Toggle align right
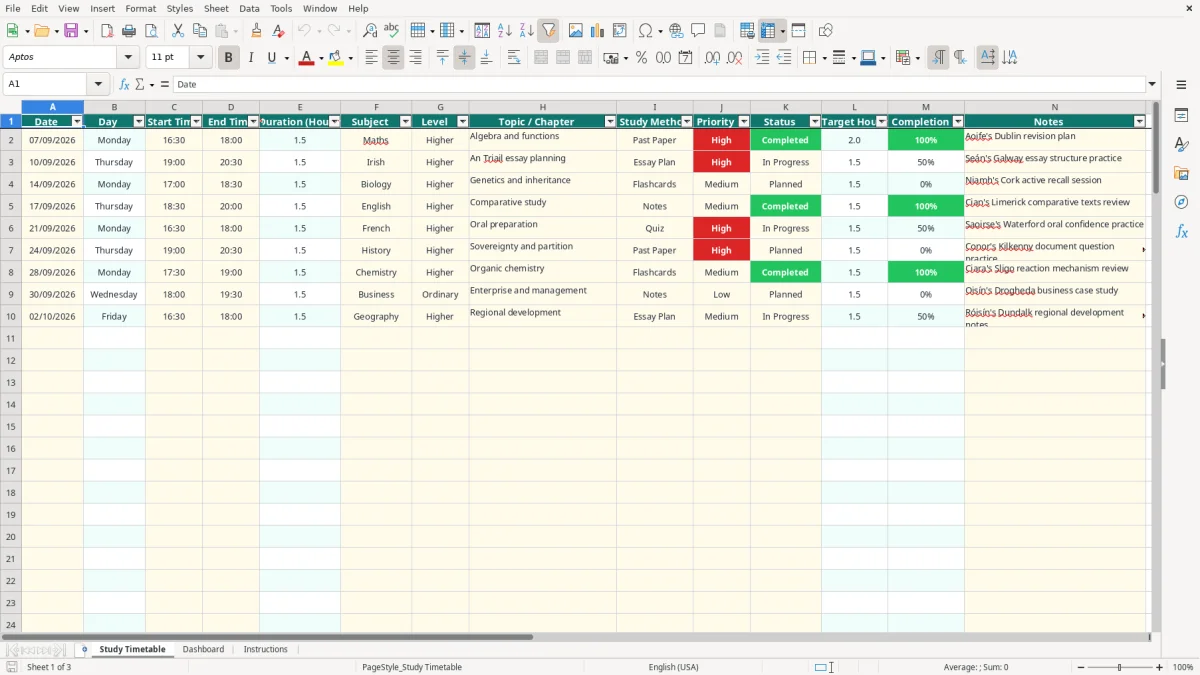This screenshot has height=675, width=1200. (x=415, y=58)
